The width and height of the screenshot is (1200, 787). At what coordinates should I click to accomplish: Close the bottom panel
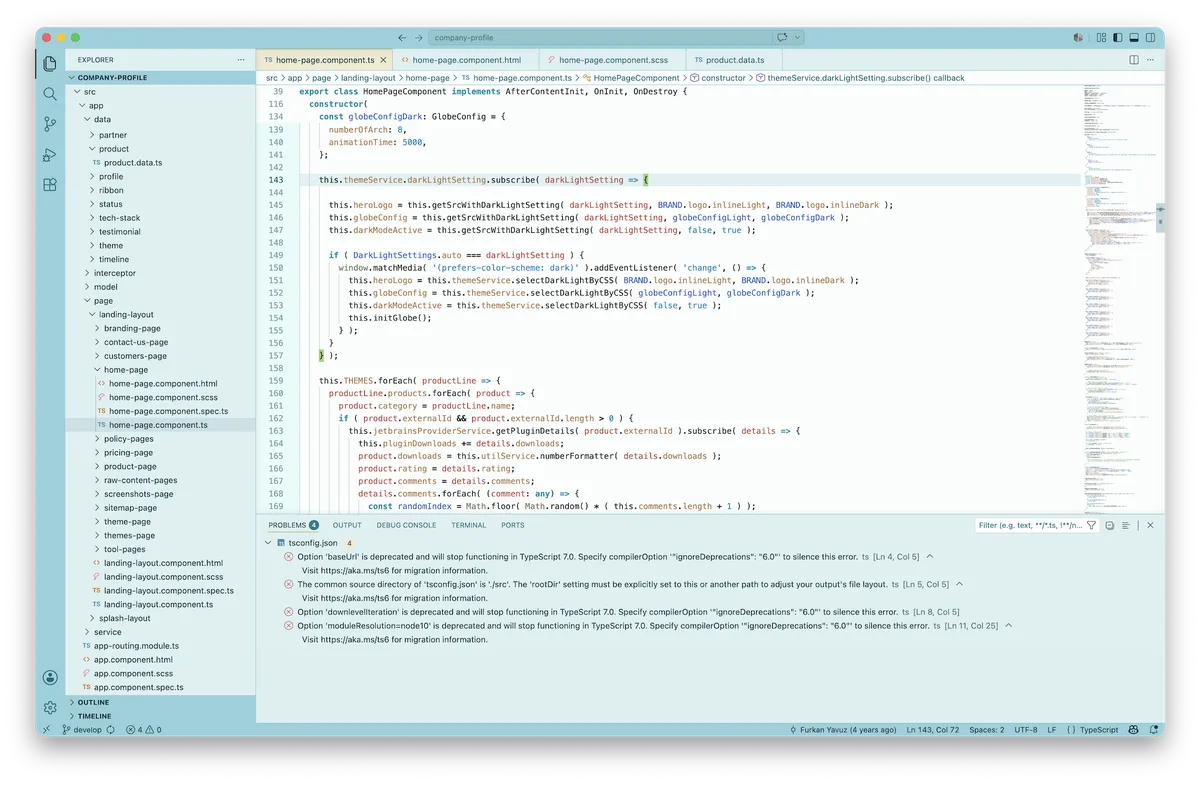(1150, 525)
